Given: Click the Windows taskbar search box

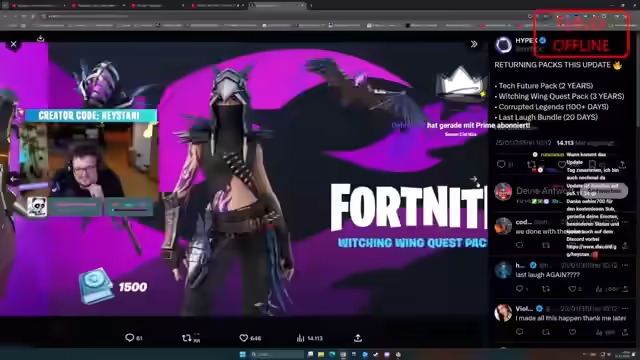Looking at the screenshot, I should (276, 354).
